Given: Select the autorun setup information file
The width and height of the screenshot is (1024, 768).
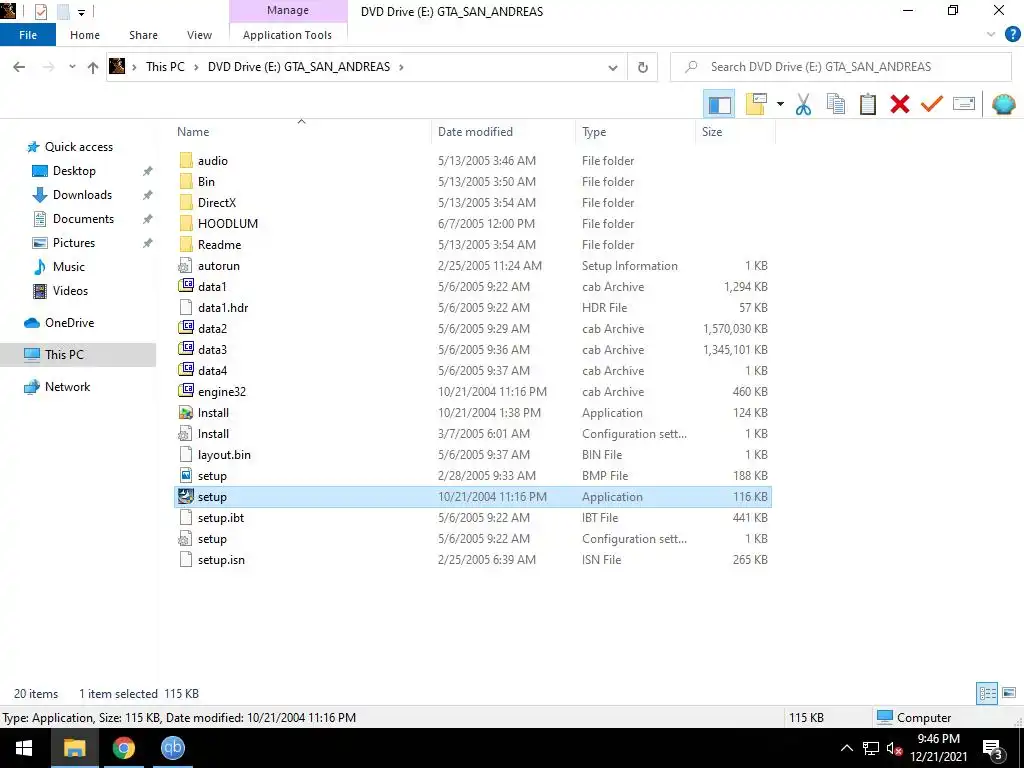Looking at the screenshot, I should coord(219,266).
